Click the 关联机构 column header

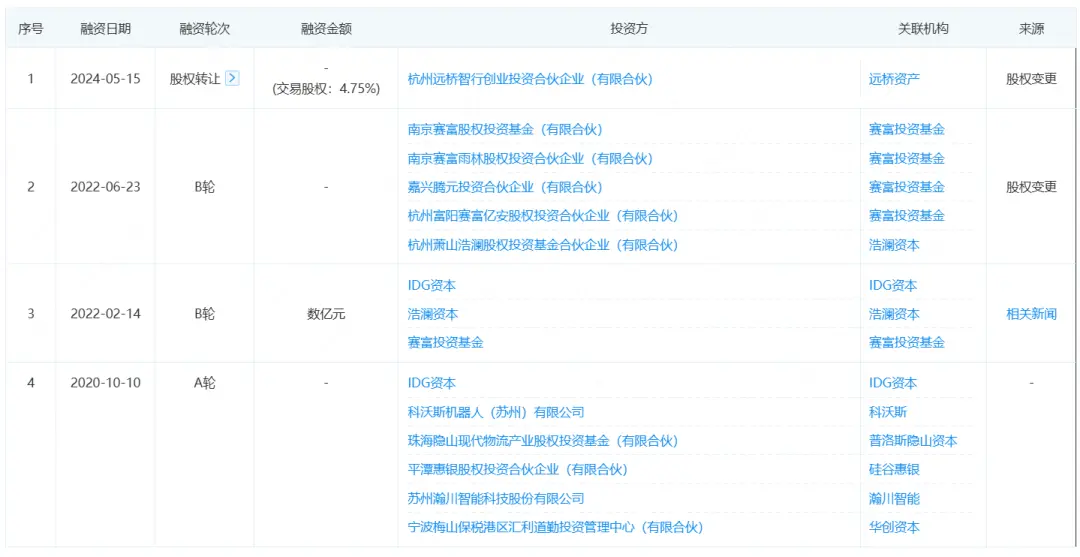click(x=923, y=29)
